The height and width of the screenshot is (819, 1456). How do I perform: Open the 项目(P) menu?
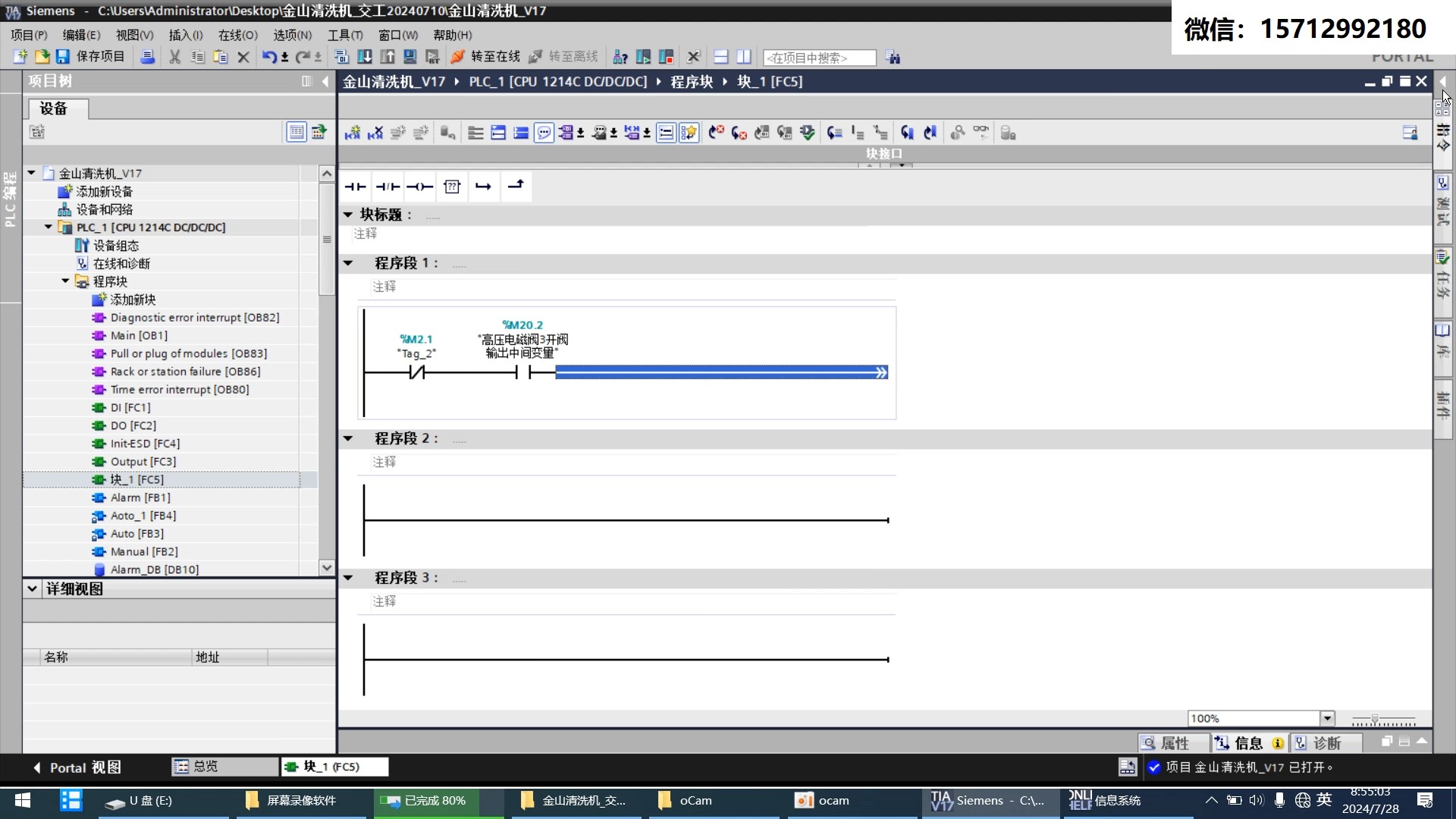[x=29, y=35]
